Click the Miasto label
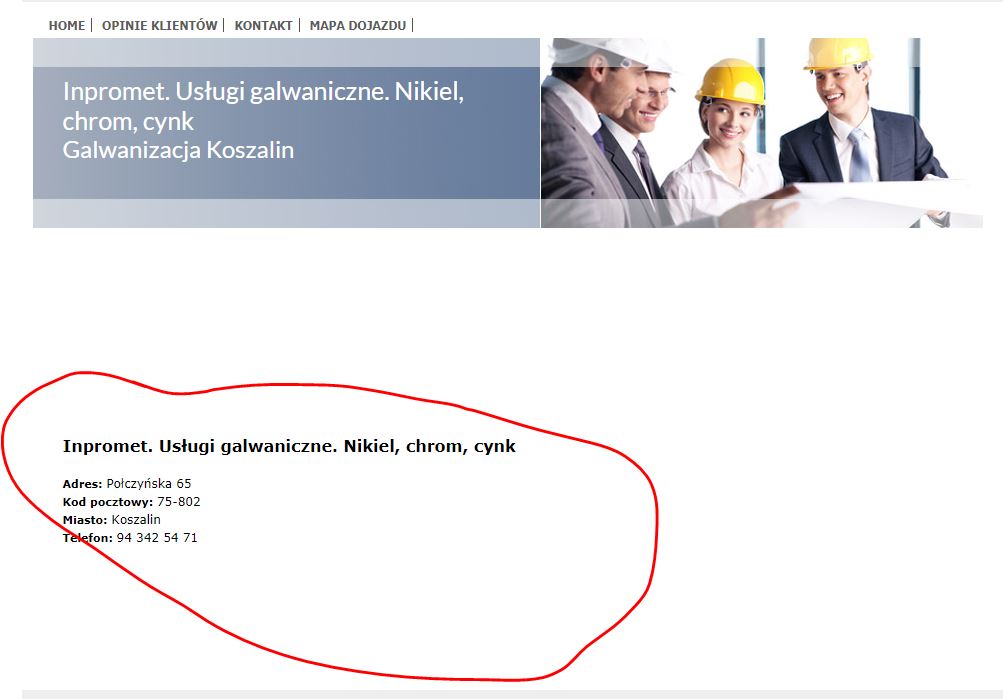Viewport: 1003px width, 699px height. coord(84,520)
